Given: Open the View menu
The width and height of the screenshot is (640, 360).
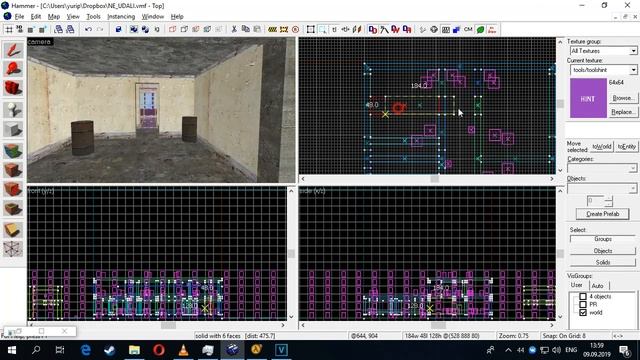Looking at the screenshot, I should [73, 17].
